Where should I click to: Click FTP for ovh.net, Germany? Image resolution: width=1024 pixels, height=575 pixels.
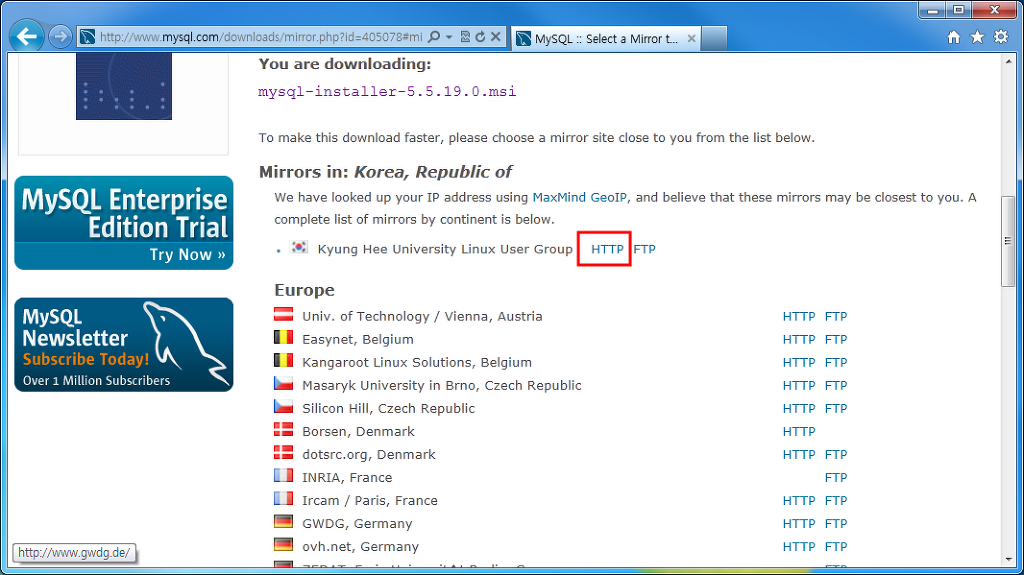[x=836, y=546]
